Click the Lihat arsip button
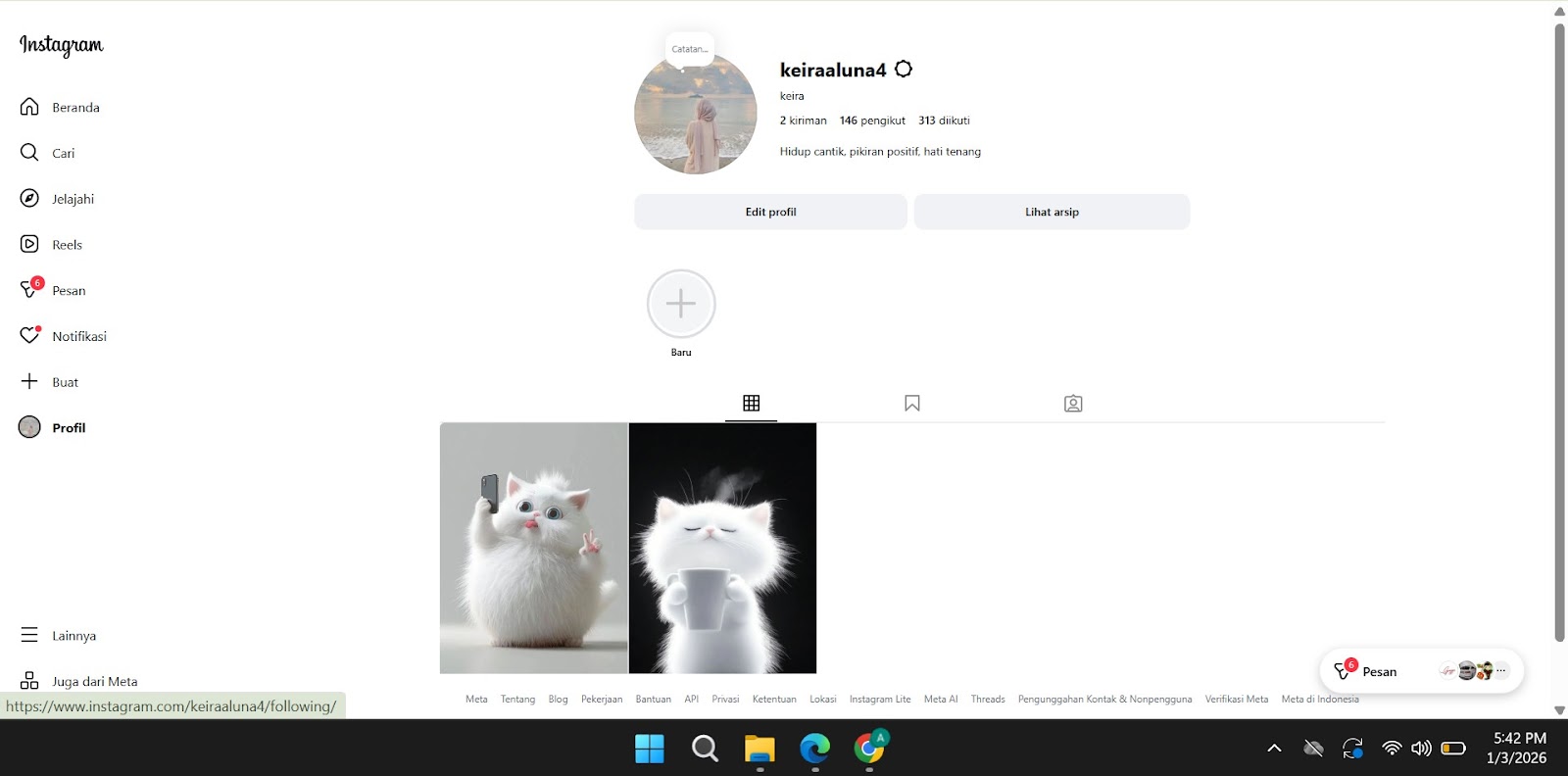 1052,212
